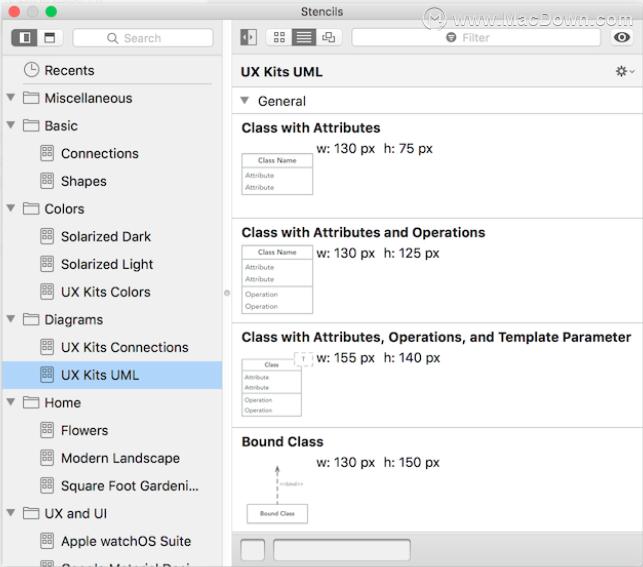Click the Search field in the sidebar
The width and height of the screenshot is (643, 567).
[143, 38]
